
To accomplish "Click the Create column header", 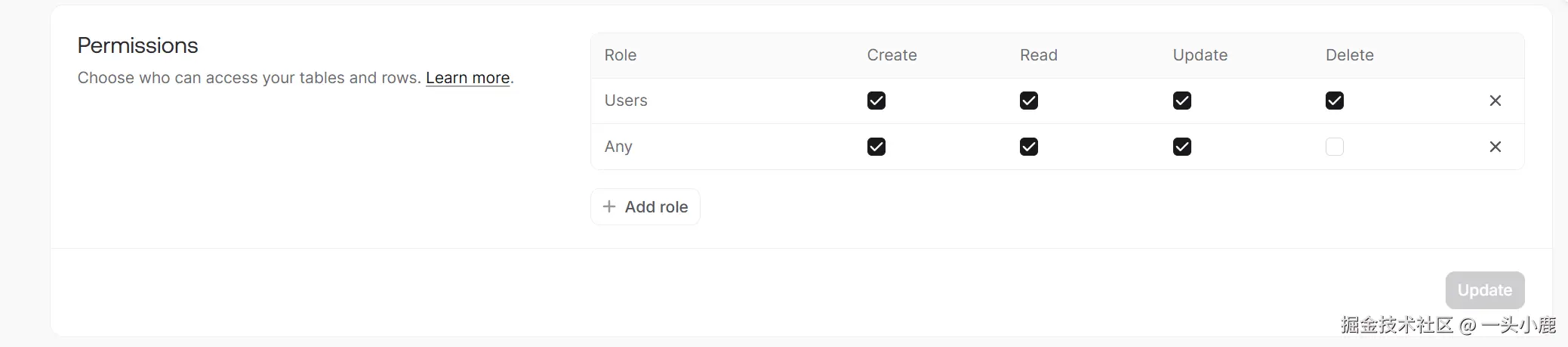I will click(892, 55).
